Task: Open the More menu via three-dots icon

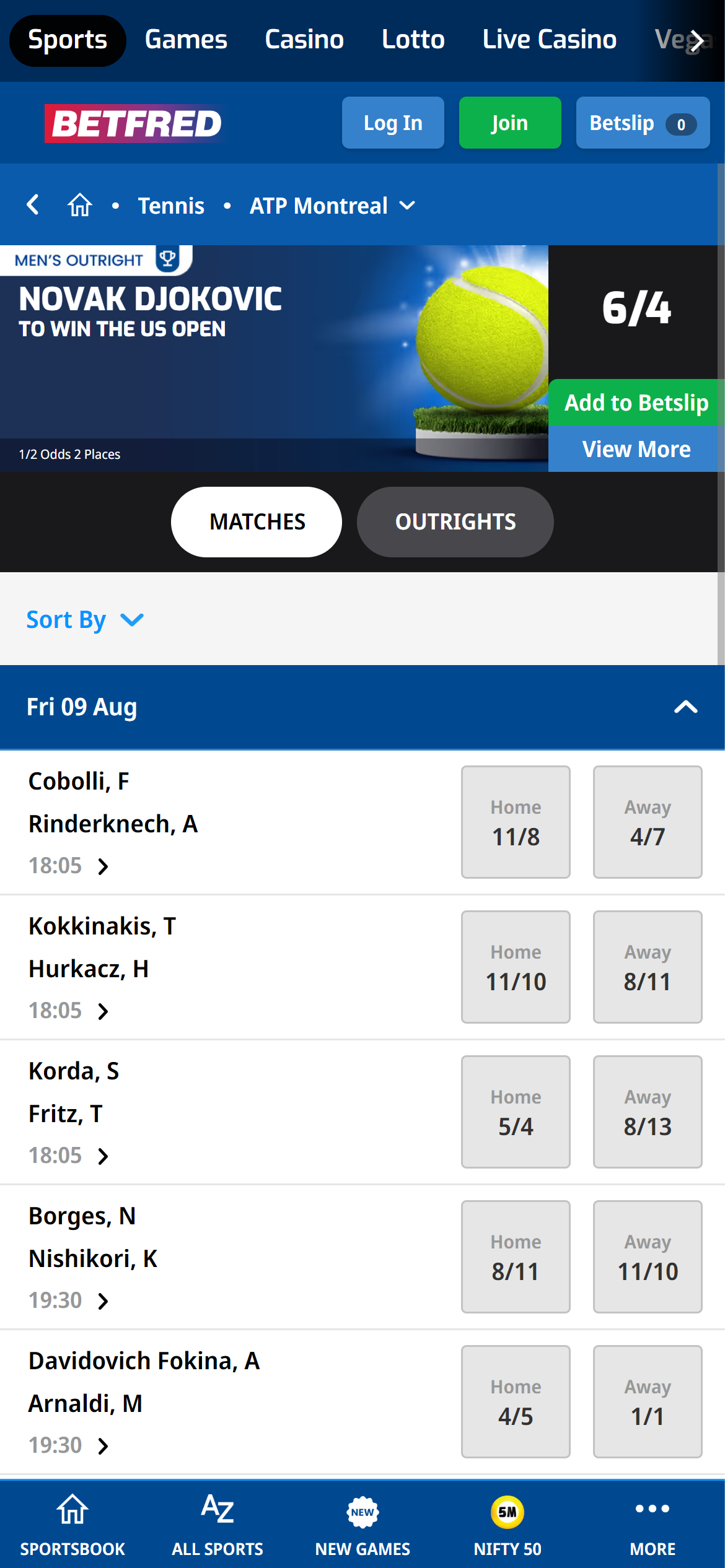Action: [x=652, y=1523]
